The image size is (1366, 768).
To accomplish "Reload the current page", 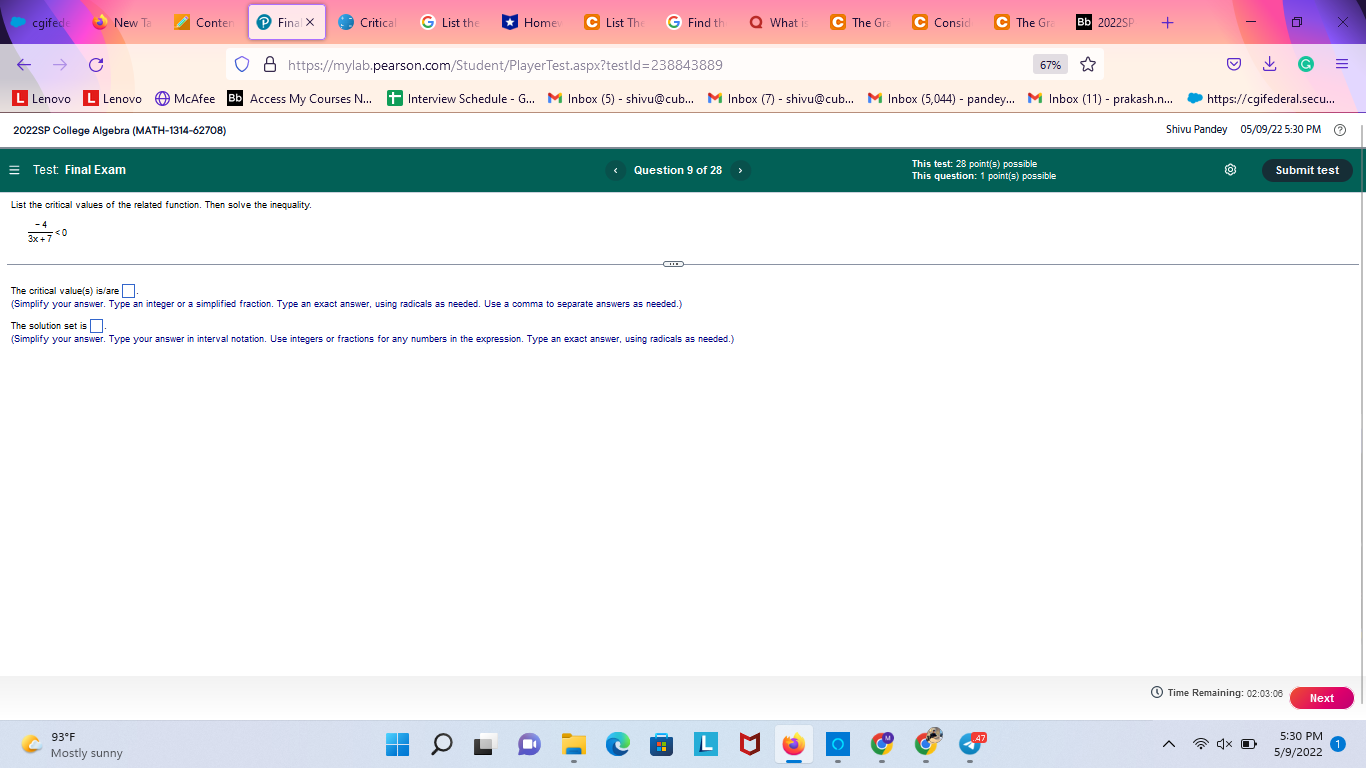I will pos(96,65).
